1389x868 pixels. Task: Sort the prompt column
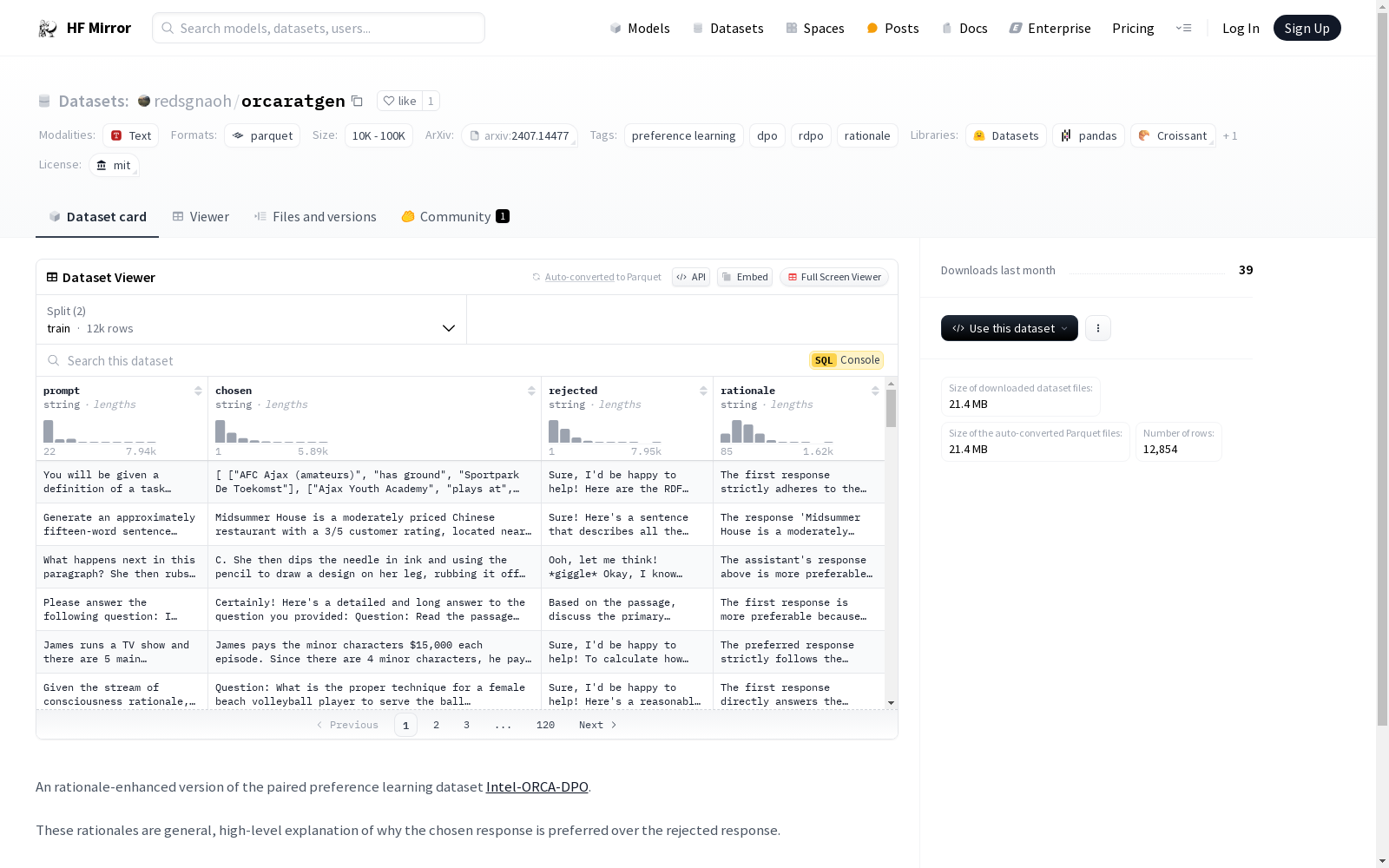[198, 391]
